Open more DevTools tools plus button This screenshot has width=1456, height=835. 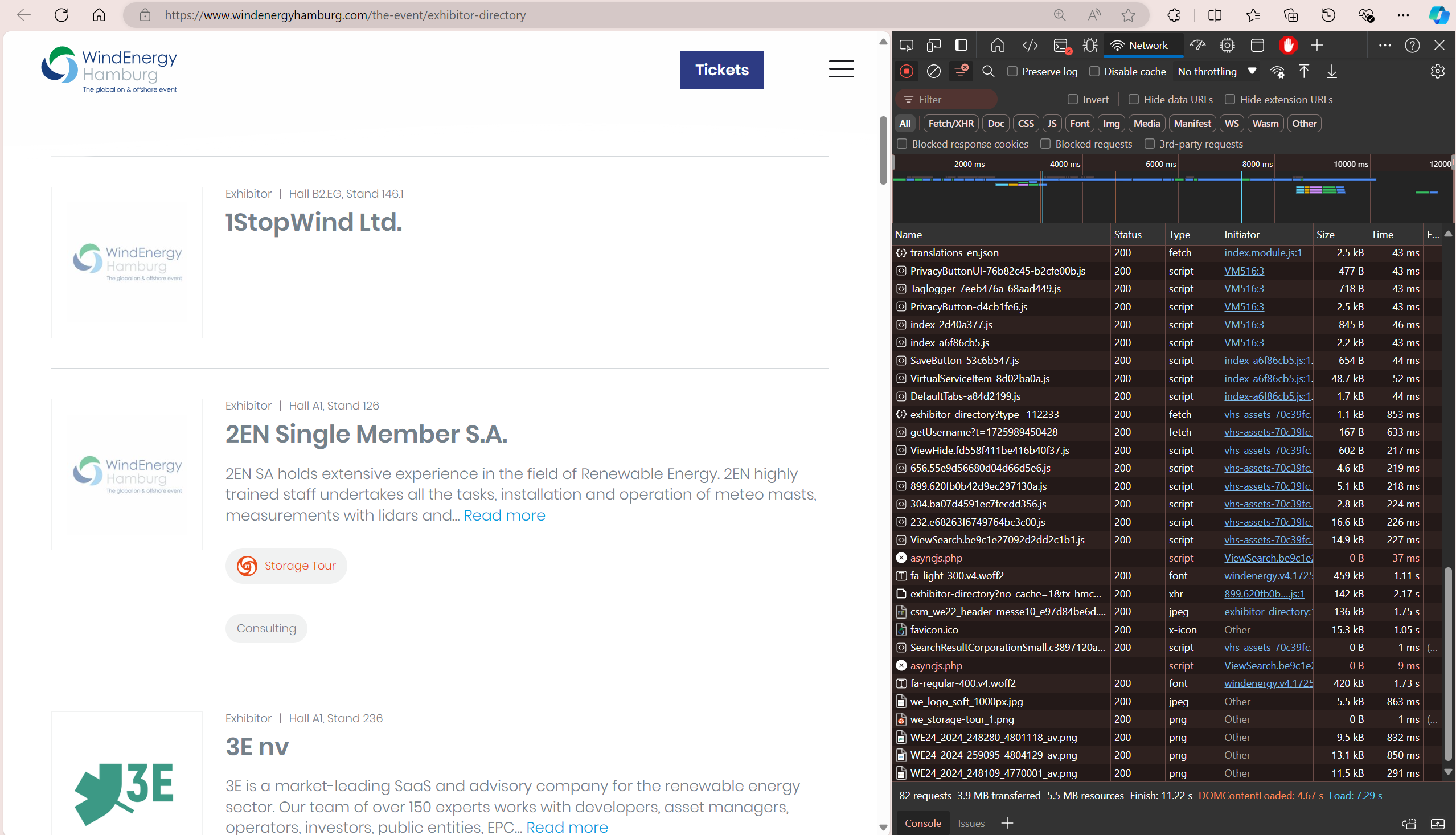click(x=1317, y=46)
